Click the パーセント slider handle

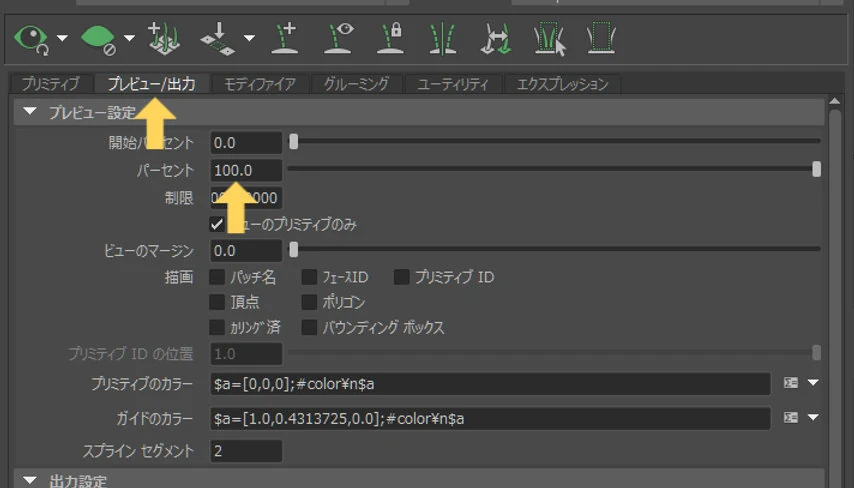(816, 169)
